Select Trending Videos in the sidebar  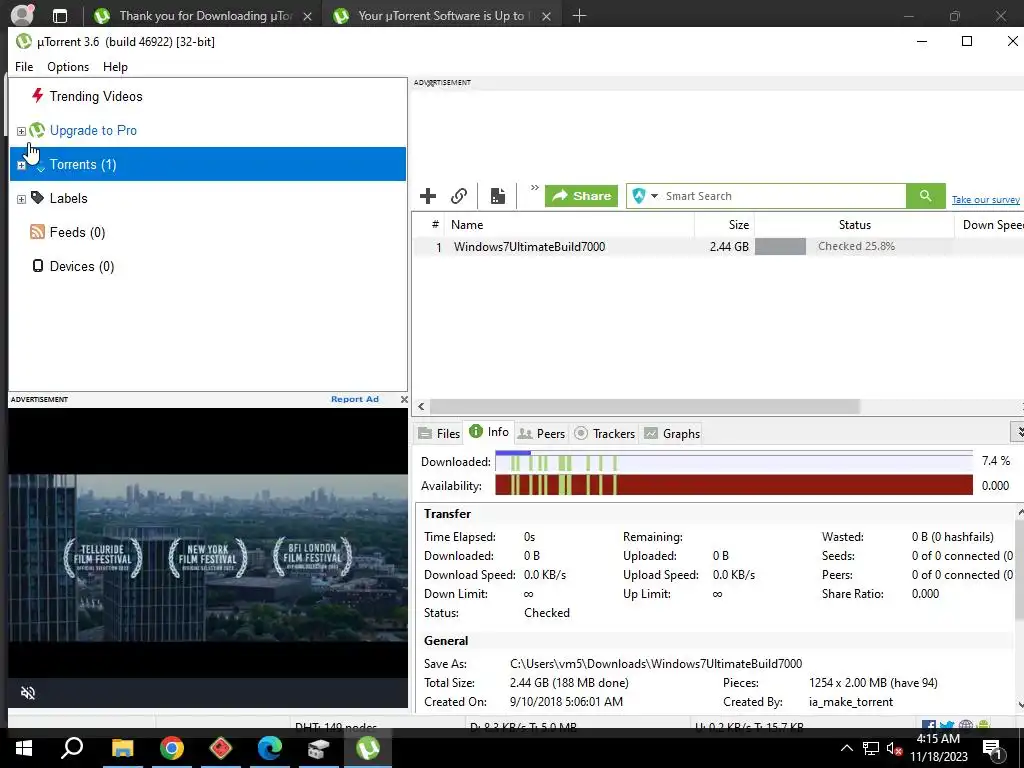point(96,97)
